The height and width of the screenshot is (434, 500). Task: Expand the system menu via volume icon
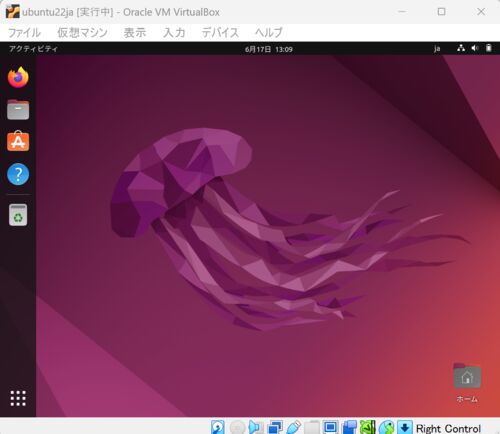coord(475,48)
